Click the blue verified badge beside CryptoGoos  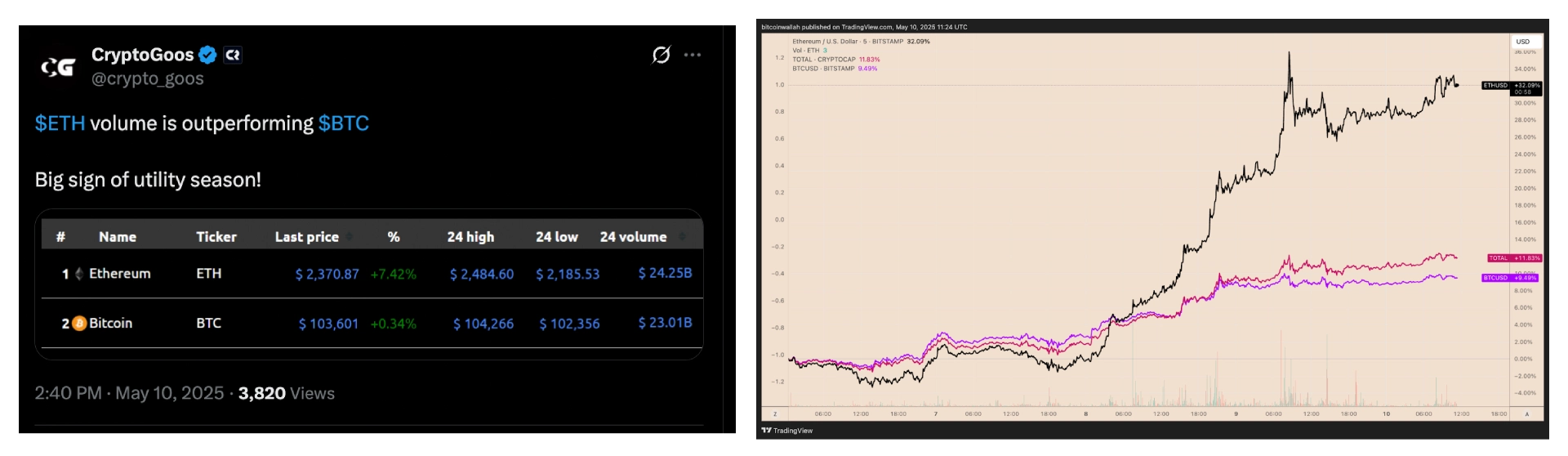click(208, 55)
